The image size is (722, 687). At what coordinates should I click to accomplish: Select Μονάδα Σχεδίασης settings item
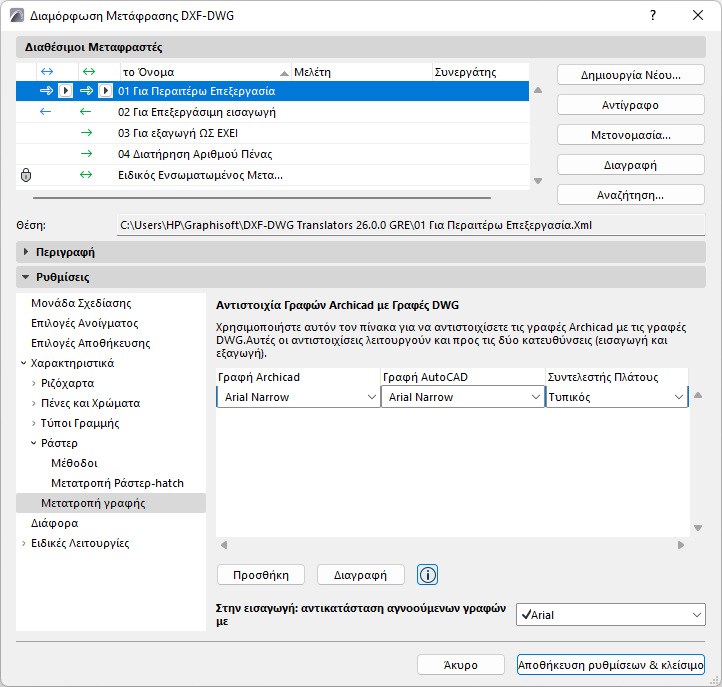coord(81,303)
